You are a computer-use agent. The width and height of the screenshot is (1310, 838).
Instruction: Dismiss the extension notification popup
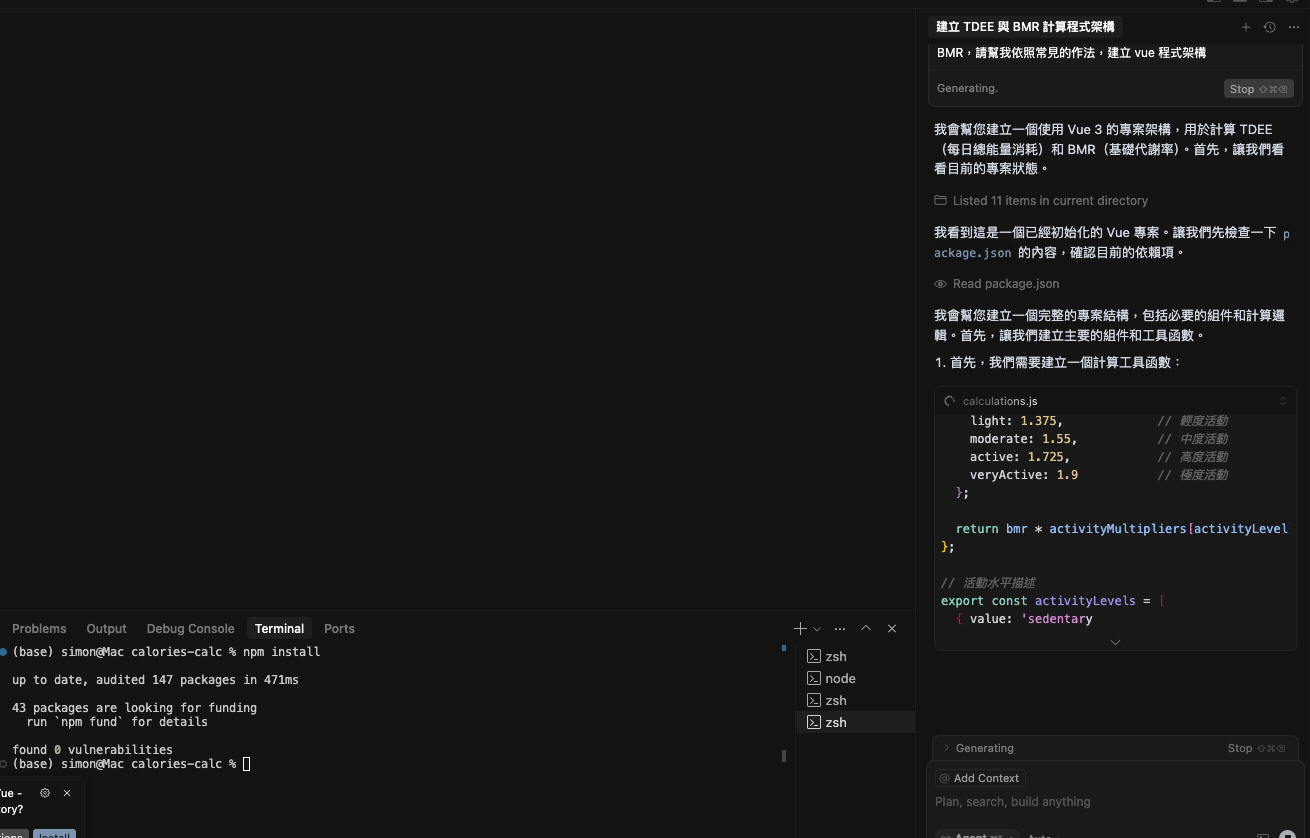coord(67,793)
